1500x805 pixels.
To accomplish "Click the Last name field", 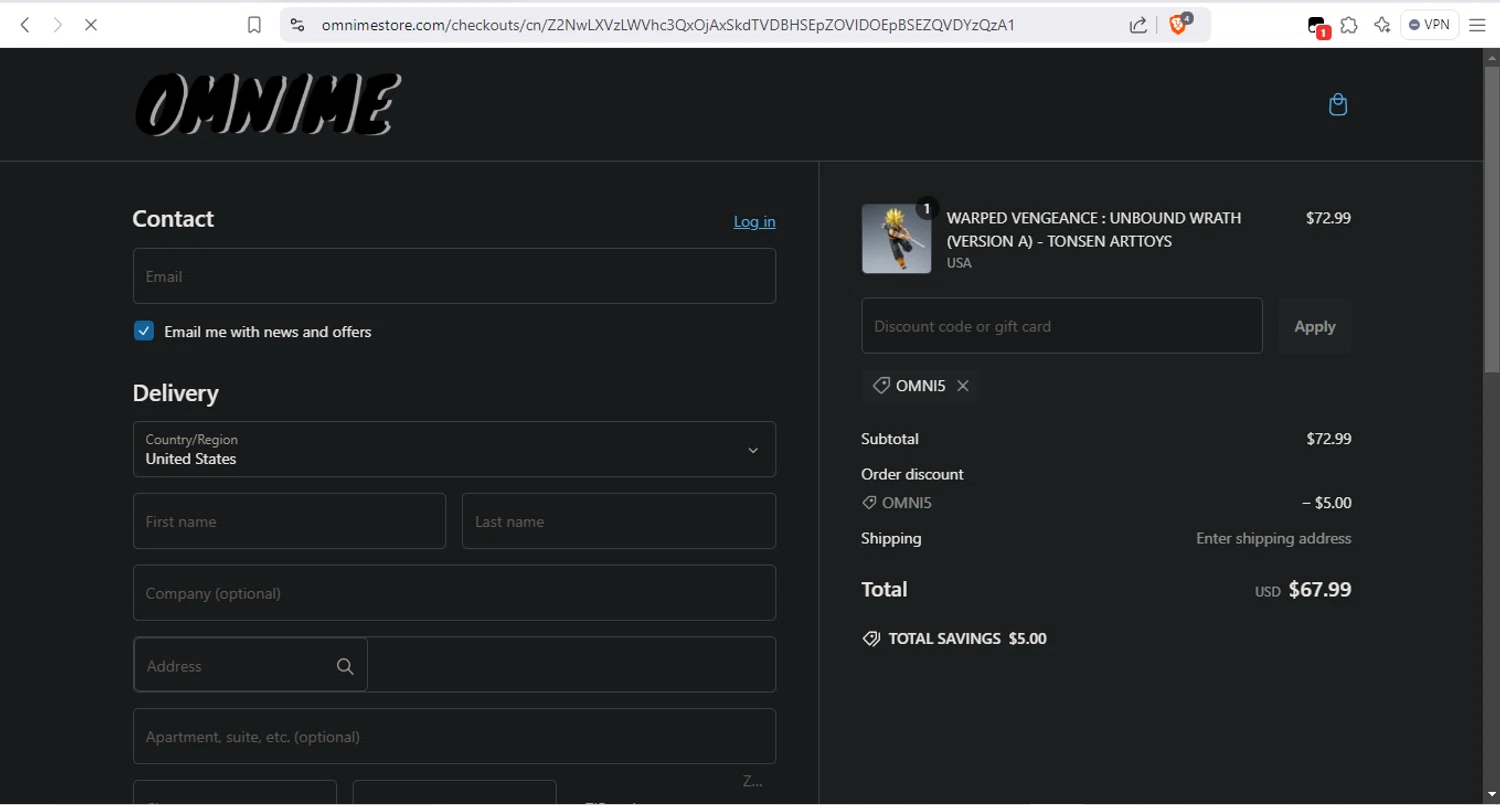I will pyautogui.click(x=619, y=521).
